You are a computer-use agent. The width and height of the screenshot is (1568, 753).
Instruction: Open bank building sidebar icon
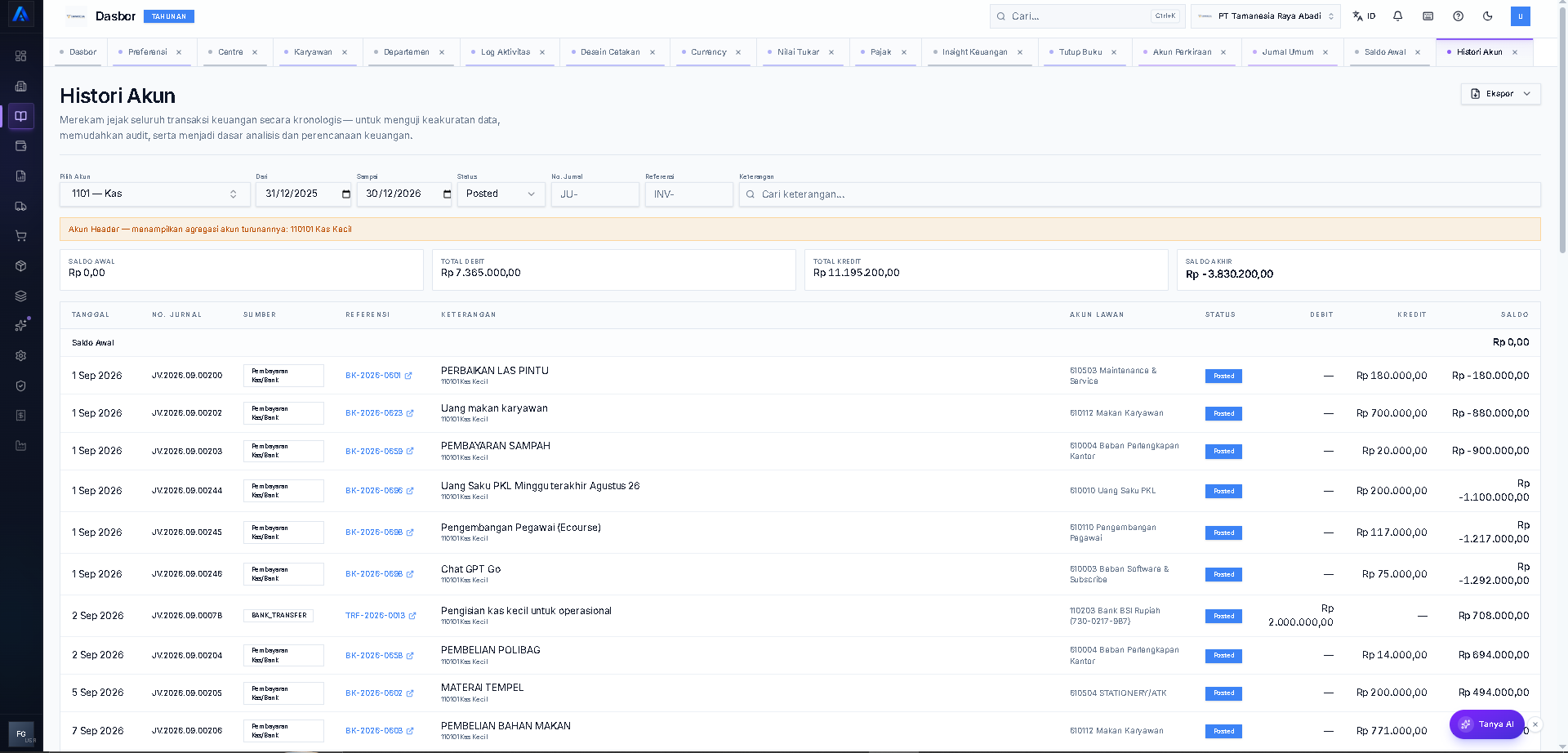[21, 87]
